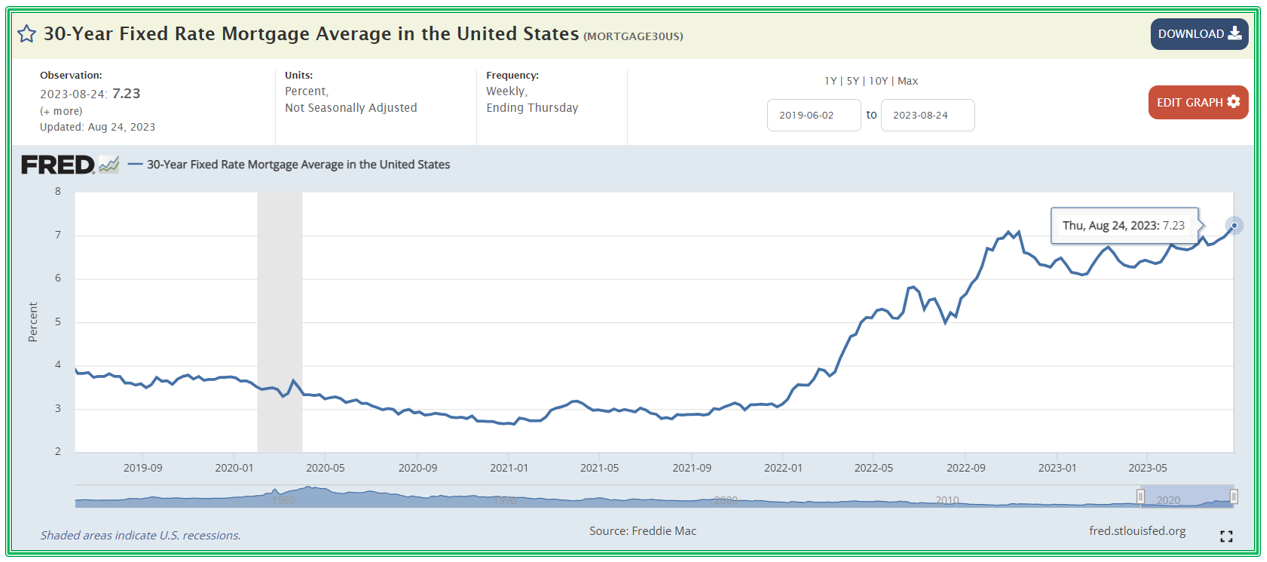
Task: Select the 1Y date range
Action: point(830,81)
